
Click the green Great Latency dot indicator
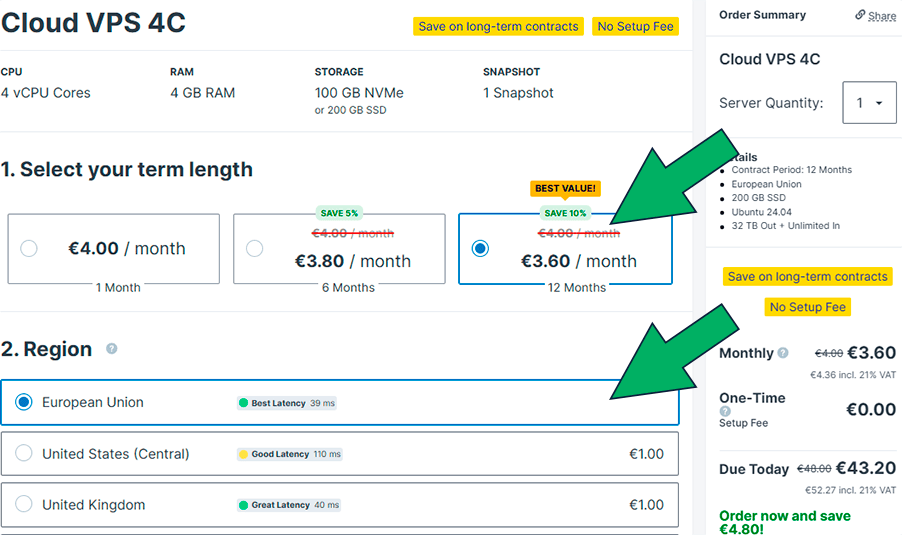[x=243, y=505]
